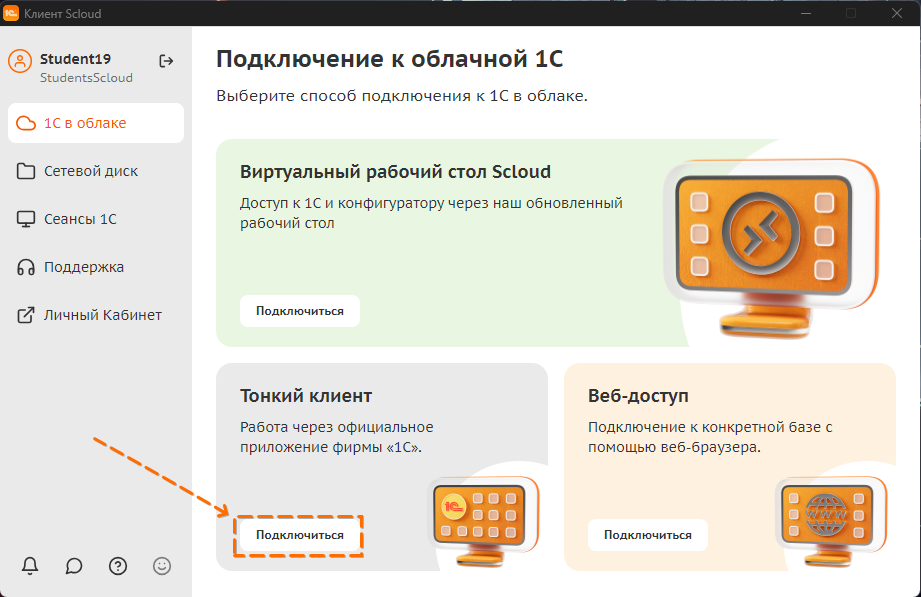Open the Сетевой диск section
The width and height of the screenshot is (921, 597).
click(96, 171)
